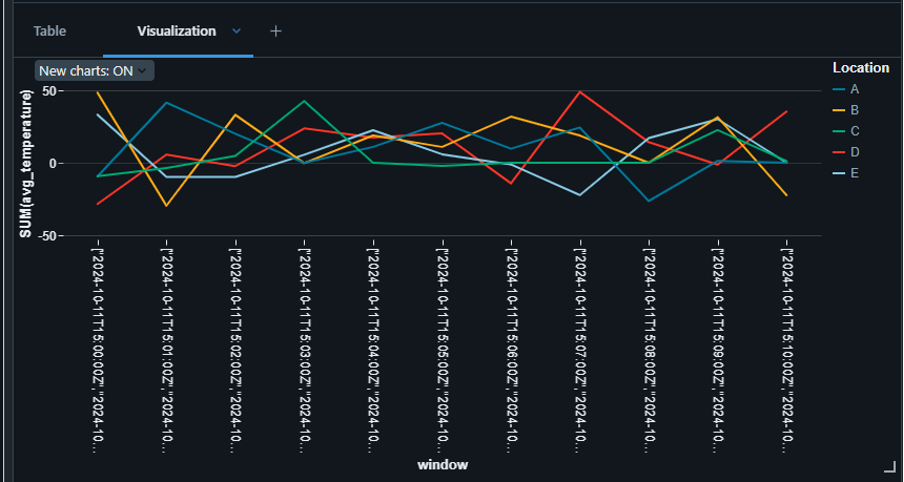
Task: Add a new visualization with plus icon
Action: click(276, 31)
